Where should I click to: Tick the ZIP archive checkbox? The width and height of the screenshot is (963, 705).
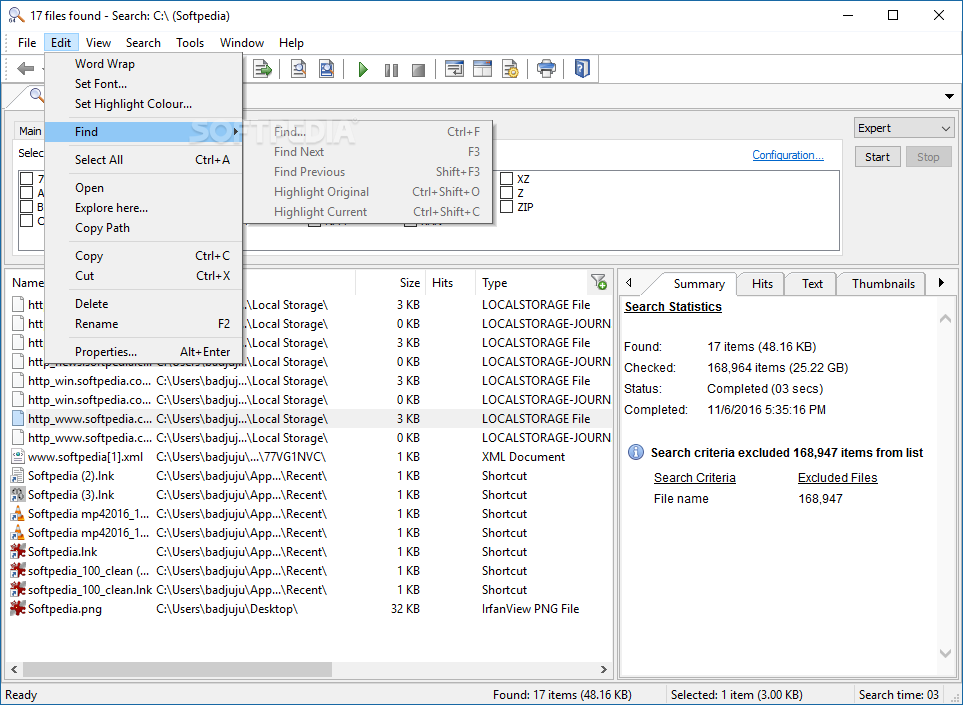coord(507,207)
